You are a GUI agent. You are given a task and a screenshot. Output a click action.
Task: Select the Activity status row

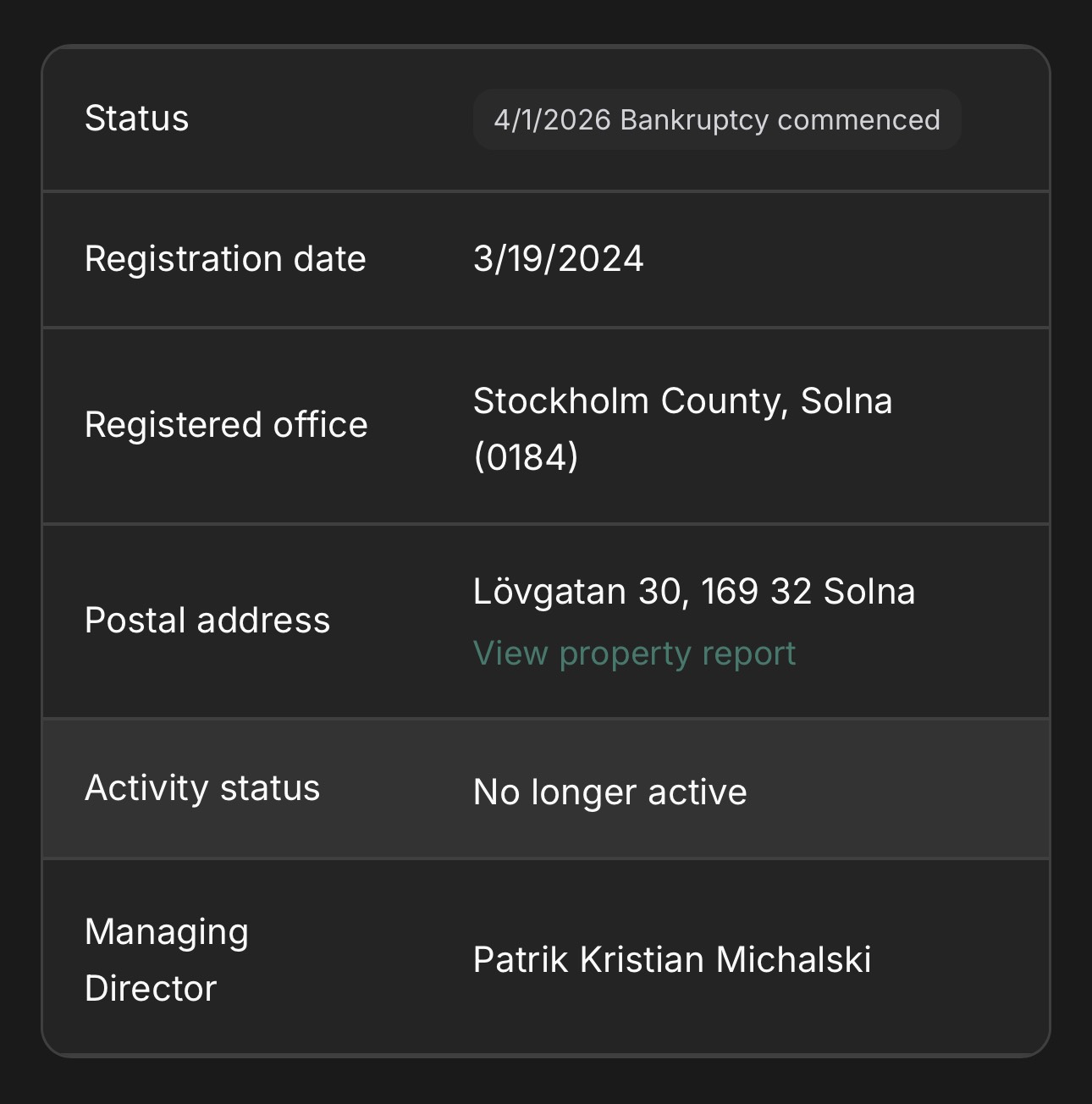pyautogui.click(x=546, y=789)
